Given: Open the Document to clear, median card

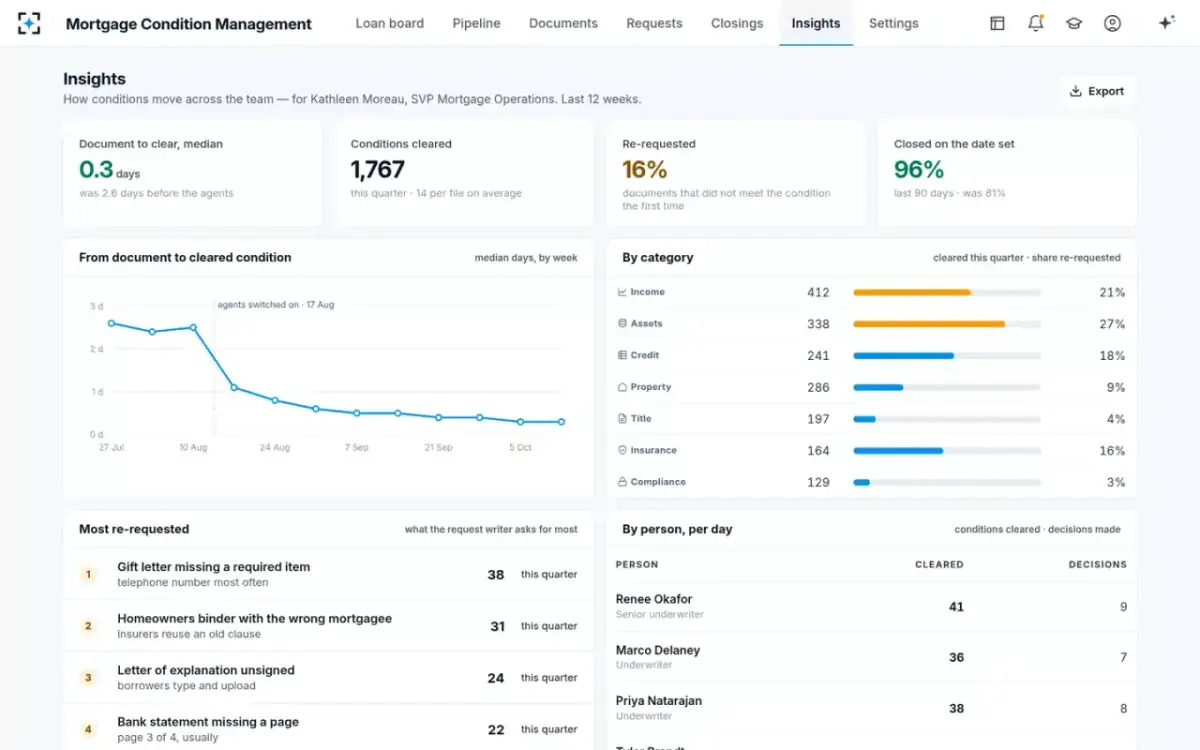Looking at the screenshot, I should coord(192,173).
